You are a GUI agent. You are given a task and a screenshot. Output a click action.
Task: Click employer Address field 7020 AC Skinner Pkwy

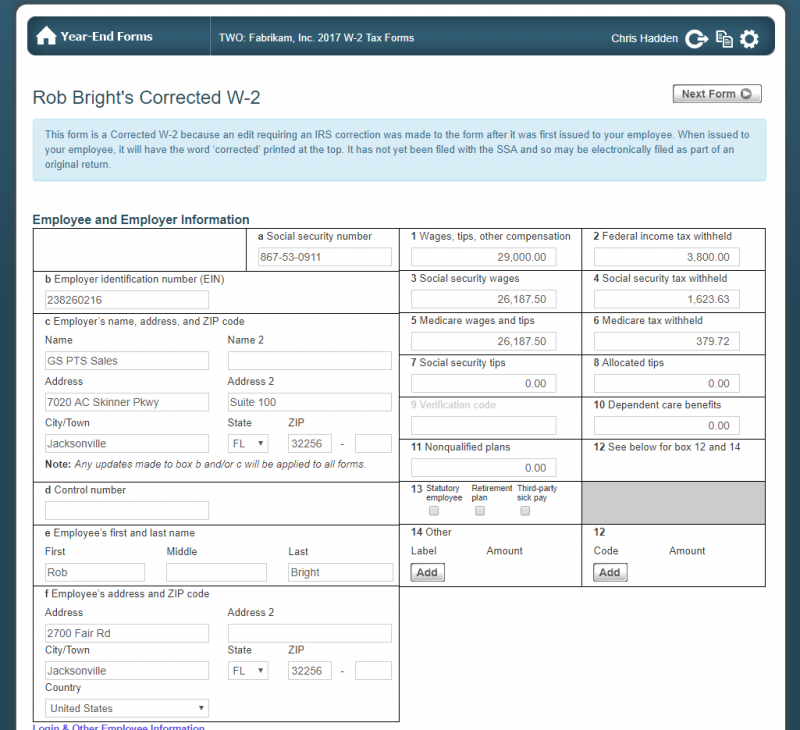pos(127,402)
